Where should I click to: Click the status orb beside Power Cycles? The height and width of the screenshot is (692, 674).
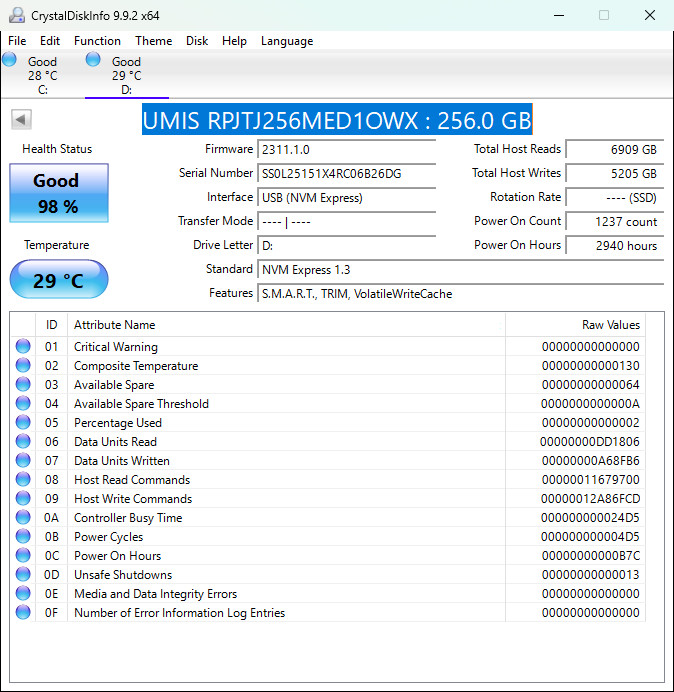click(x=23, y=536)
